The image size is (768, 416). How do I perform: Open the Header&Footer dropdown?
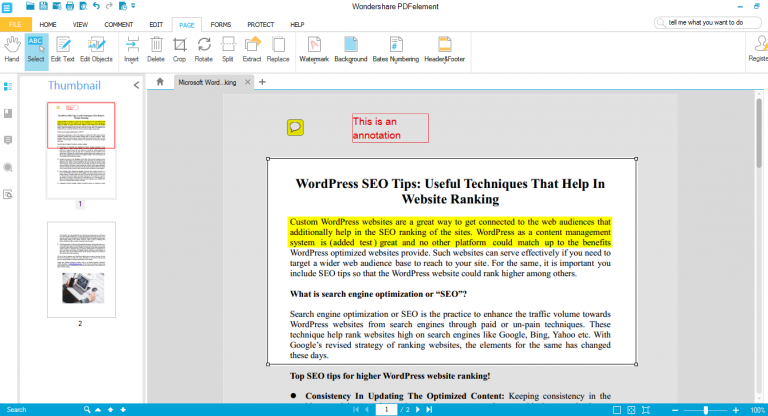(445, 49)
